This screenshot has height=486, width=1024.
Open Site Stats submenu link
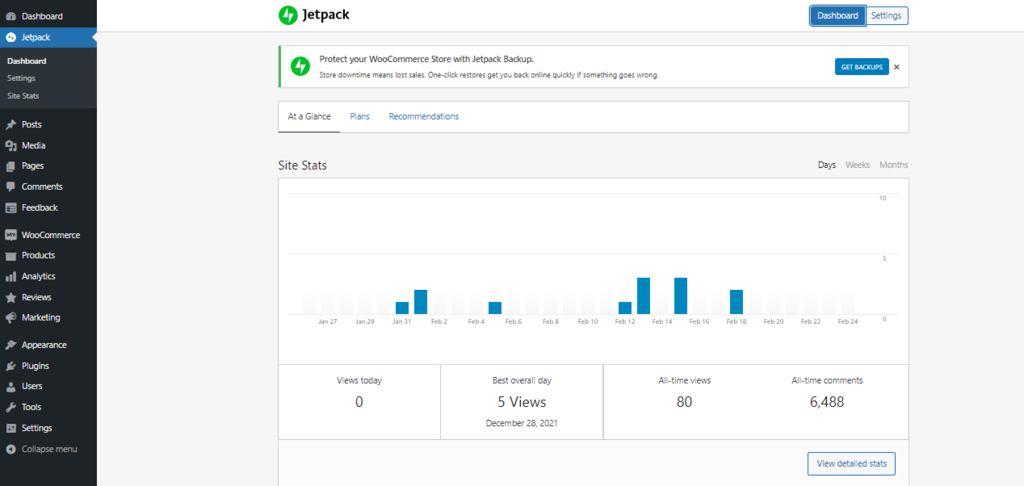pos(23,96)
